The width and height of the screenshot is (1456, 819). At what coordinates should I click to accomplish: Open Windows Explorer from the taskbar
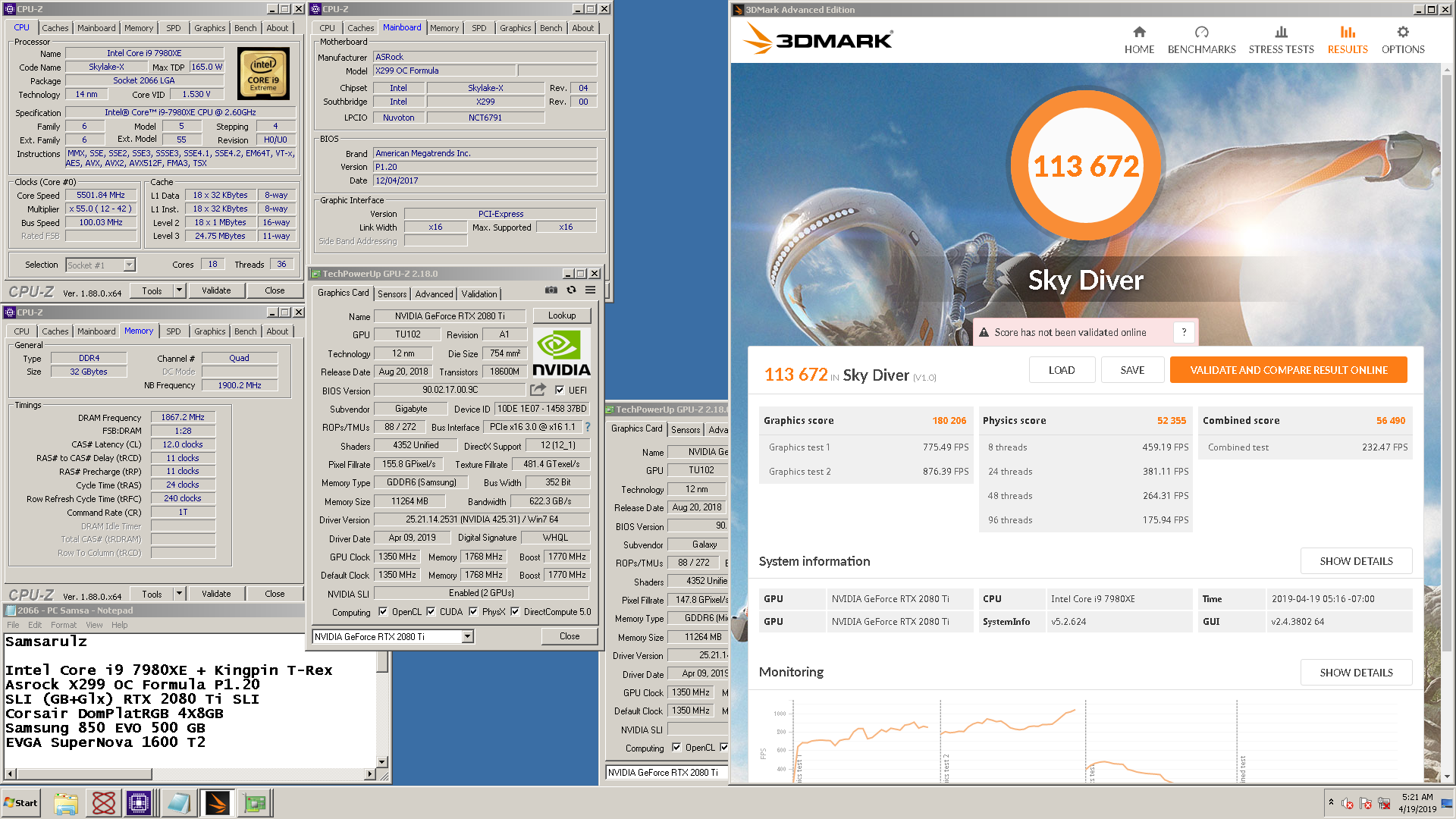click(x=66, y=803)
